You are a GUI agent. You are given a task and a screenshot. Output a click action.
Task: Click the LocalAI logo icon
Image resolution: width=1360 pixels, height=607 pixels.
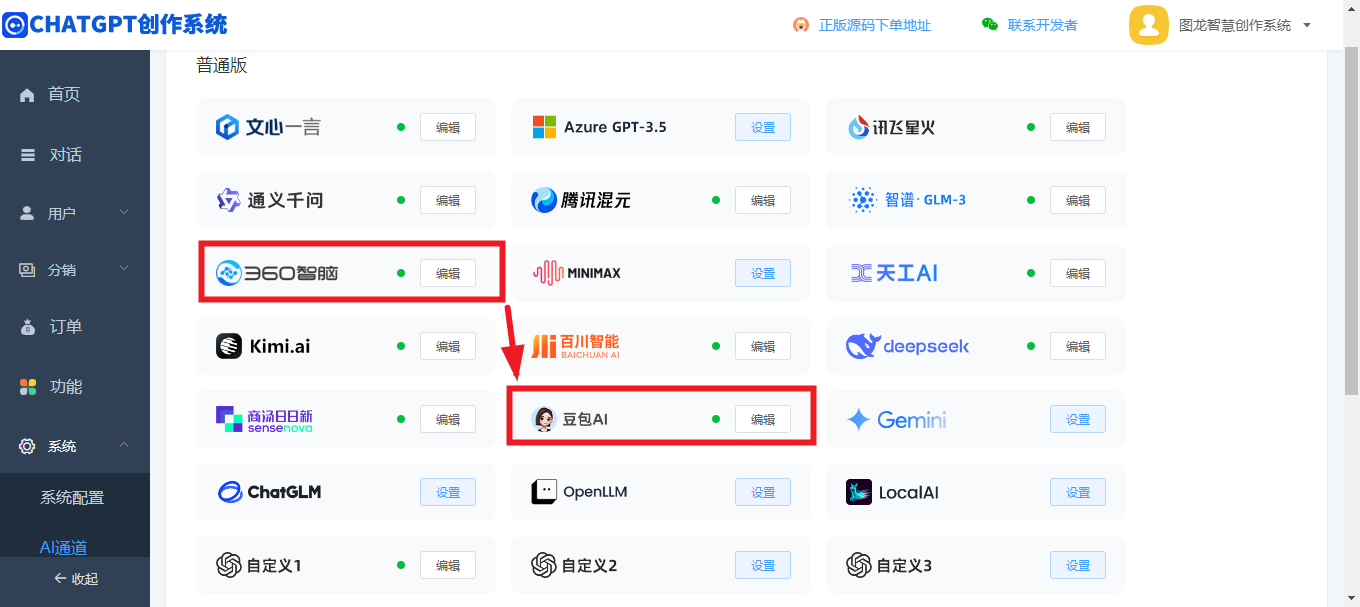[x=859, y=492]
